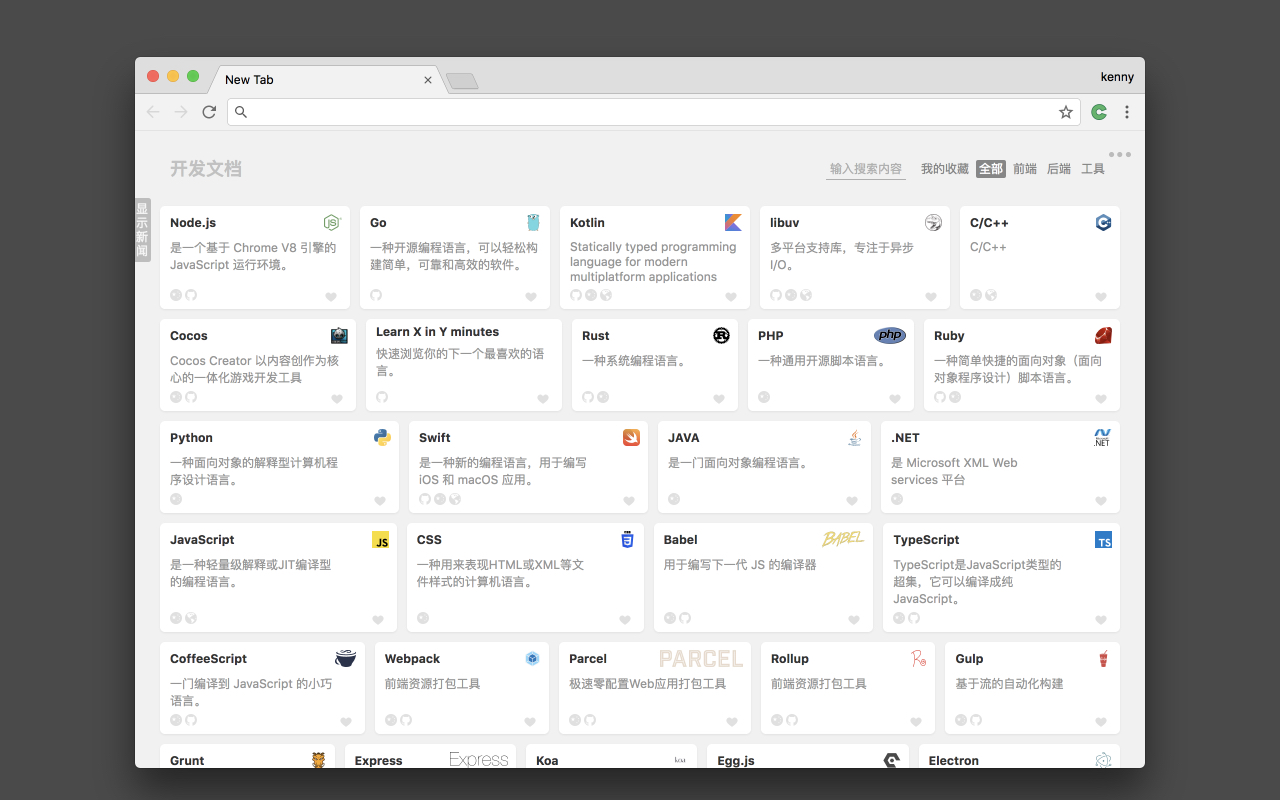Open the Parcel card title
The width and height of the screenshot is (1280, 800).
pyautogui.click(x=588, y=659)
